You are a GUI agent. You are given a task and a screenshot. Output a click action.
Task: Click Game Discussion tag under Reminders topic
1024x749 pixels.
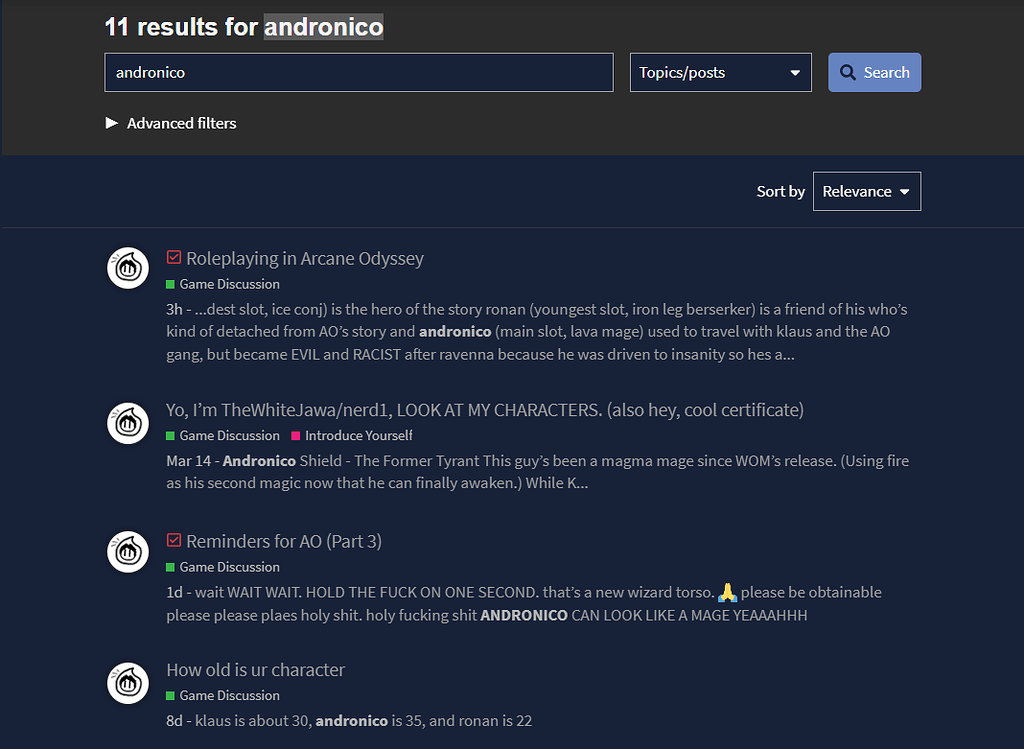coord(229,567)
